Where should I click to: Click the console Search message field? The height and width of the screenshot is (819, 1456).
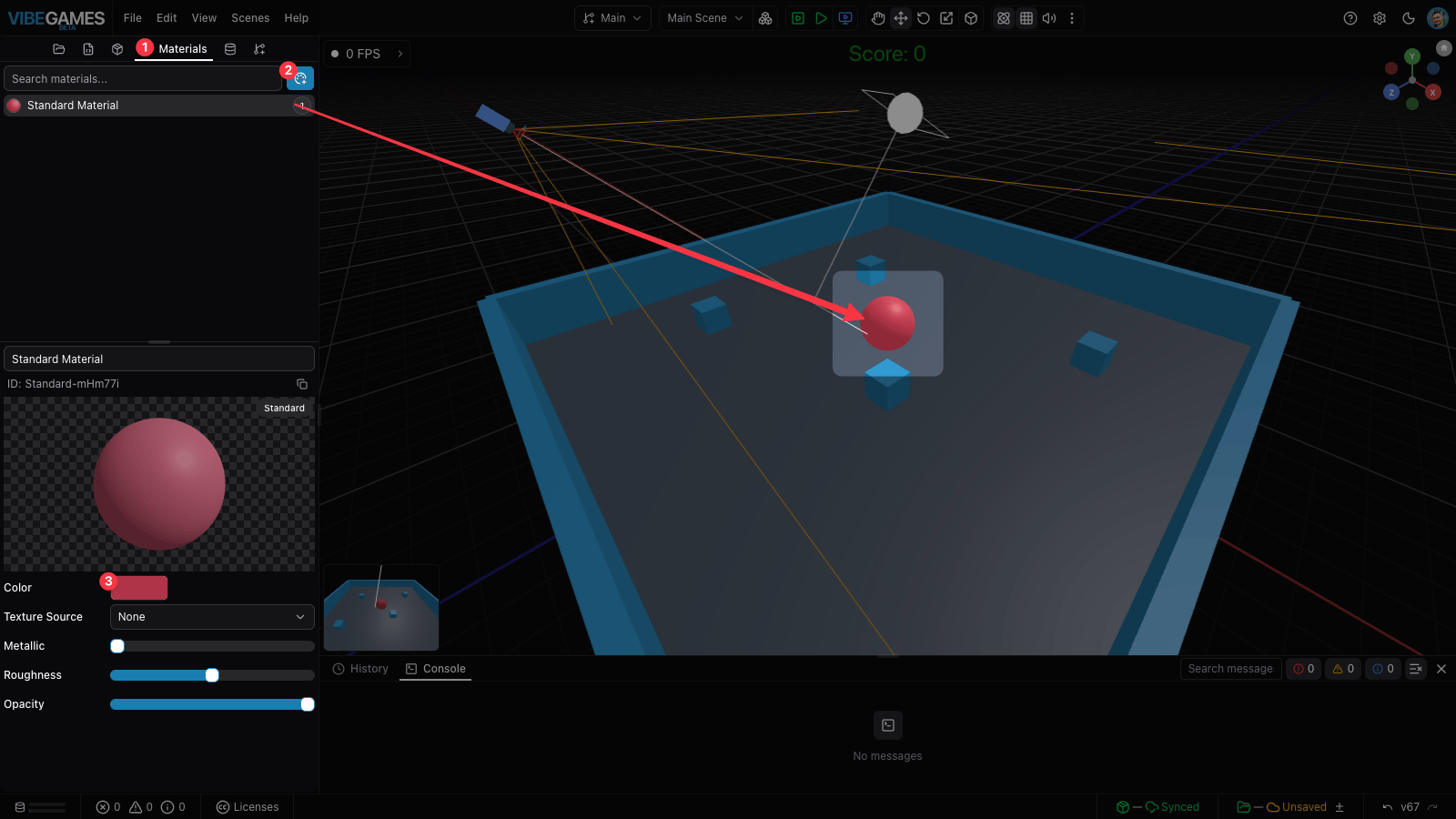[x=1230, y=669]
